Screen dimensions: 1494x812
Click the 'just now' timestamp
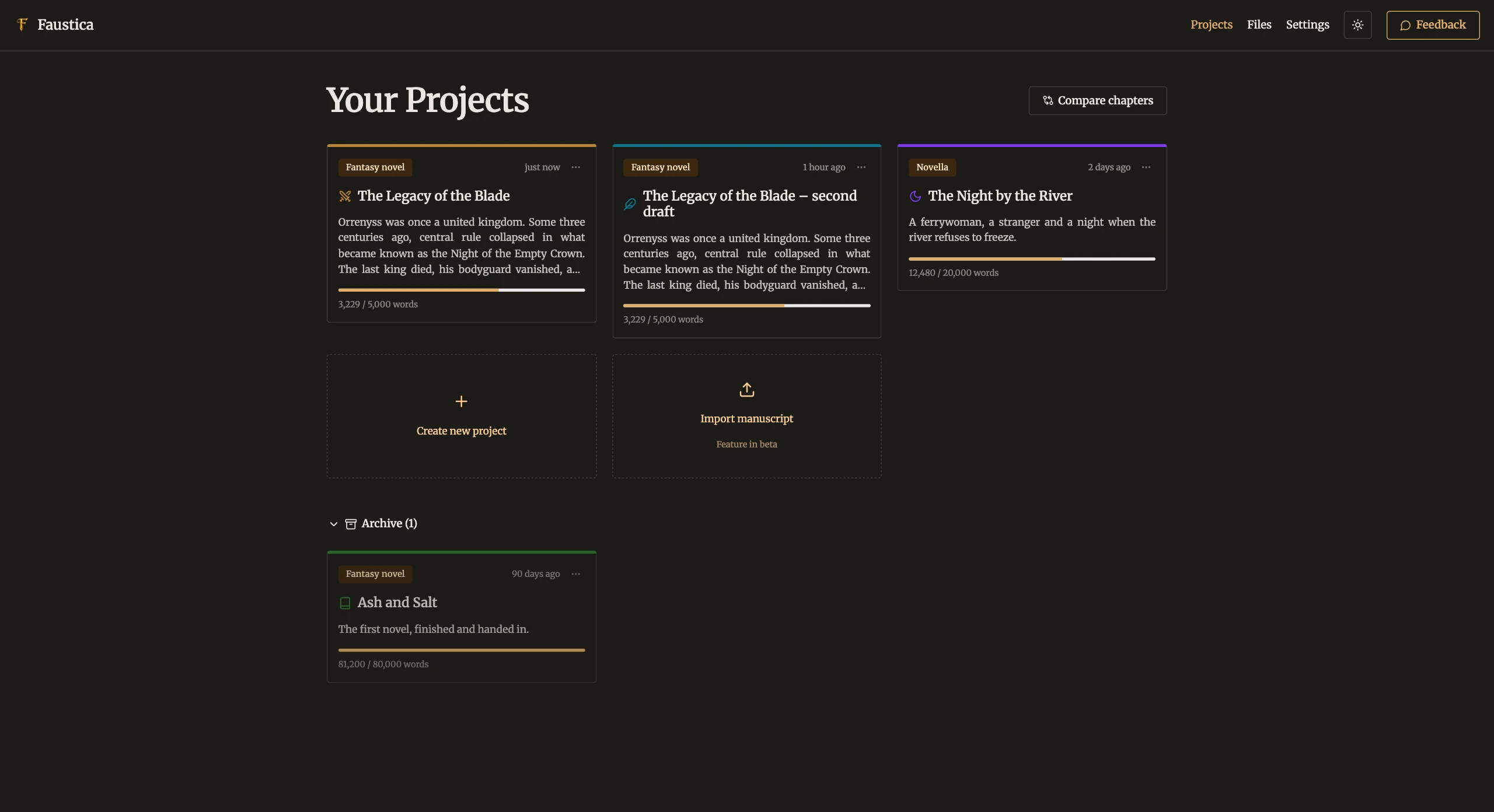coord(542,167)
